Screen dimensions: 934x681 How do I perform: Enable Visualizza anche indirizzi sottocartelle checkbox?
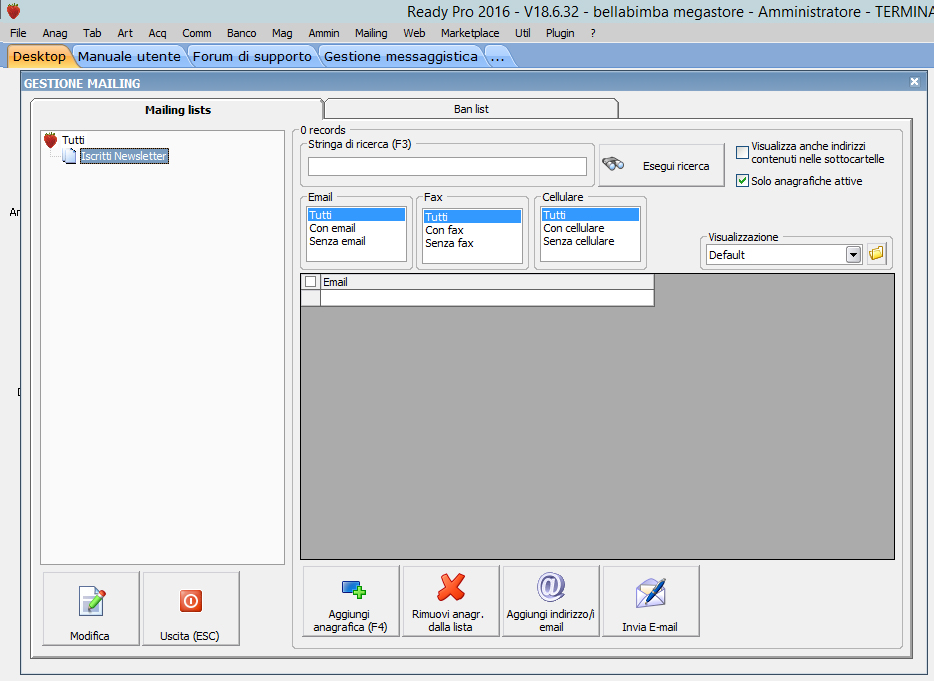click(x=742, y=153)
